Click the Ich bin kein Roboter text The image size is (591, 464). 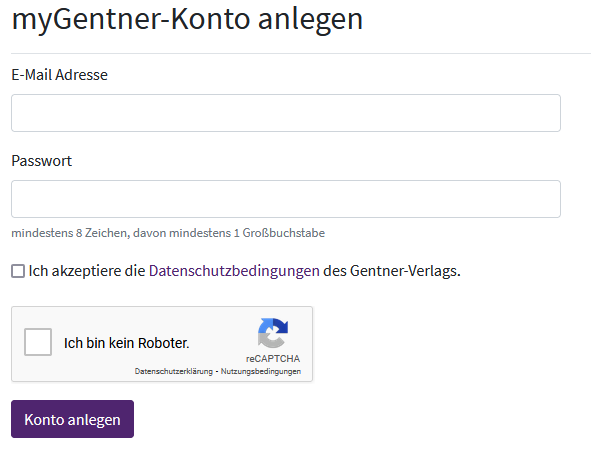(x=126, y=343)
